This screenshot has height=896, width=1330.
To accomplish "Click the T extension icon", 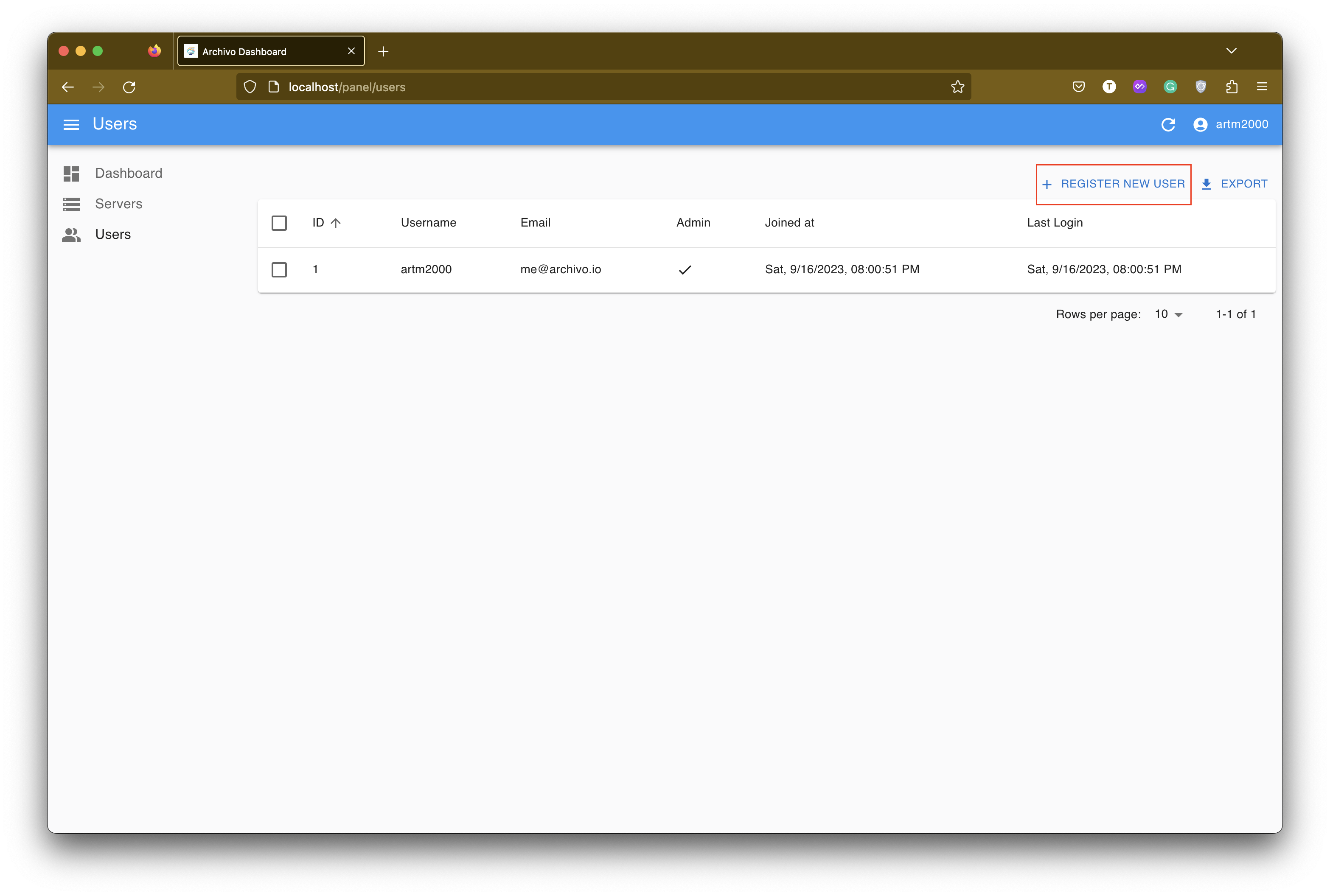I will click(1109, 86).
